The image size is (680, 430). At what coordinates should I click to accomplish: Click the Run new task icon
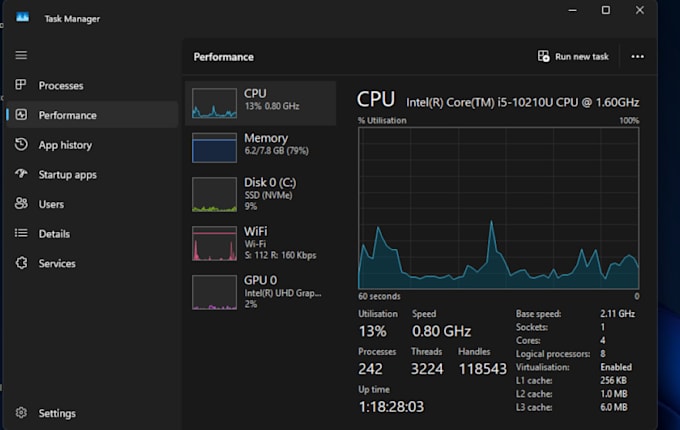click(x=543, y=56)
